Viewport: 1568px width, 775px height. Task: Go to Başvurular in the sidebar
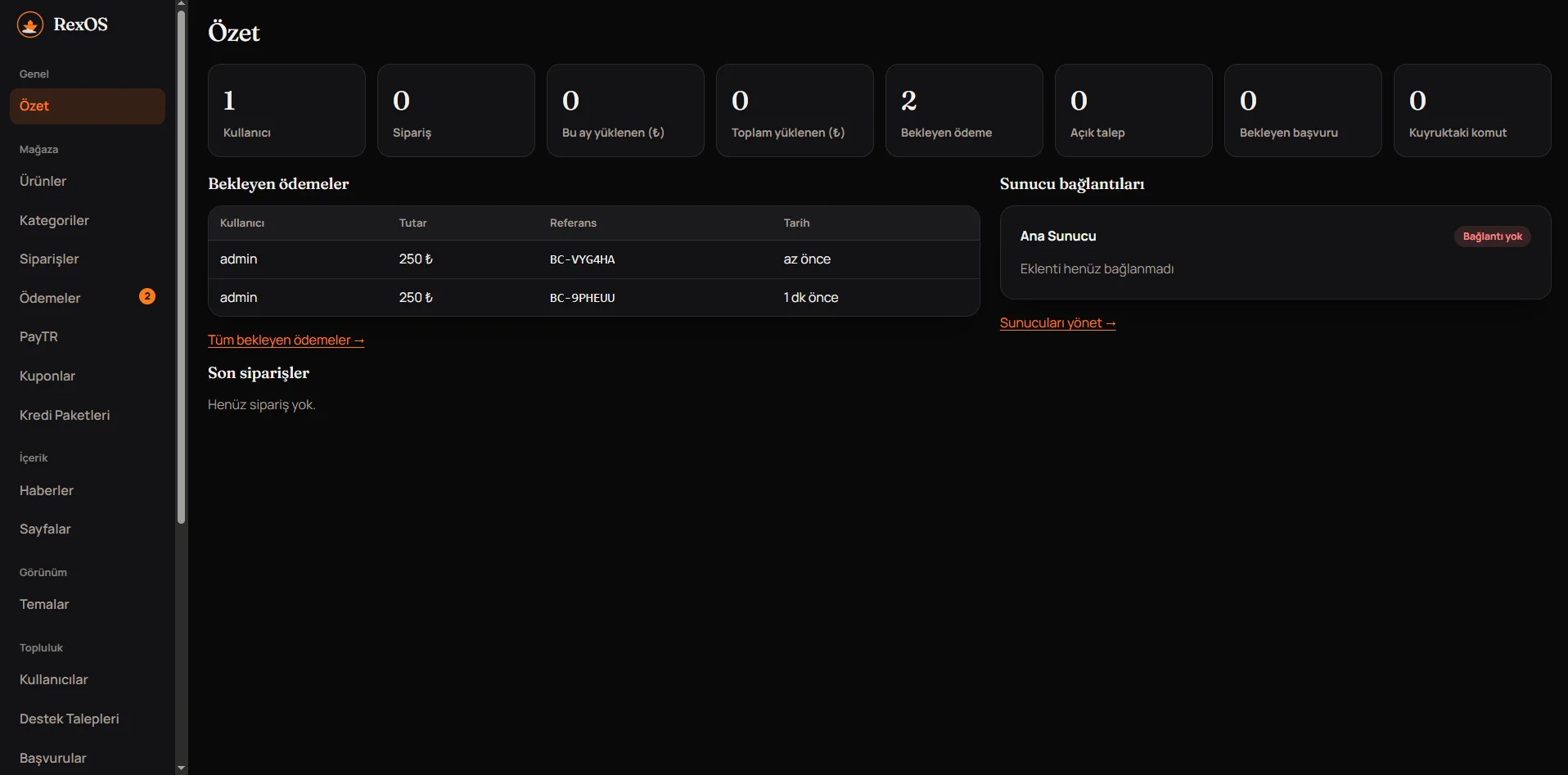click(x=88, y=758)
